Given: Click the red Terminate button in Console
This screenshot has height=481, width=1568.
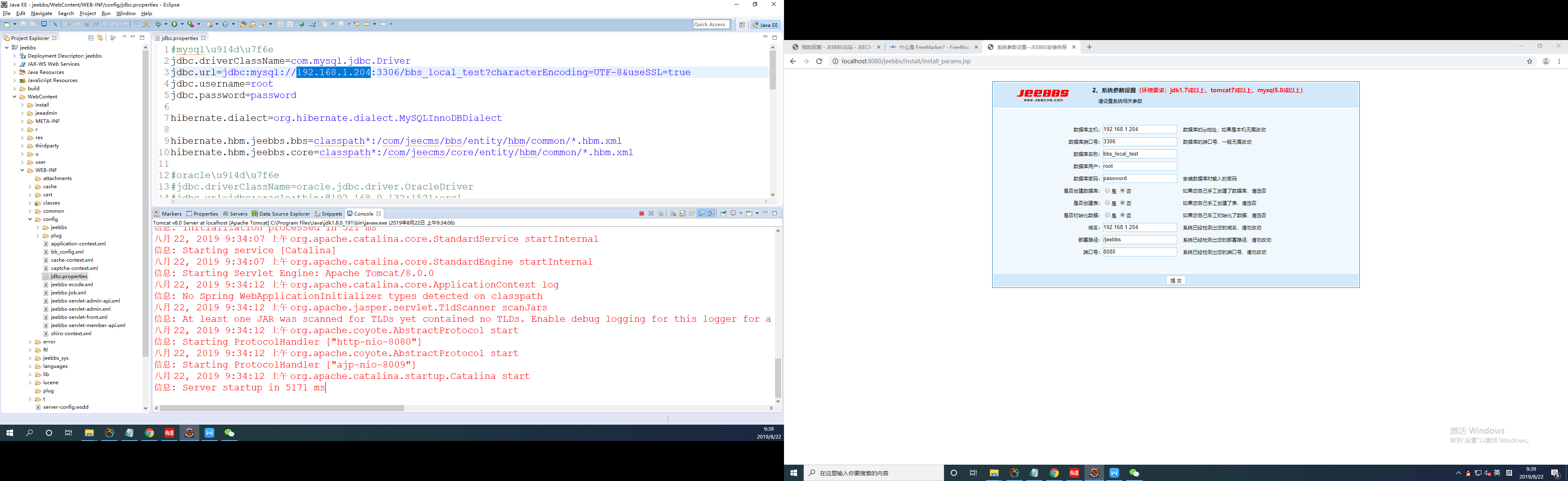Looking at the screenshot, I should click(641, 214).
